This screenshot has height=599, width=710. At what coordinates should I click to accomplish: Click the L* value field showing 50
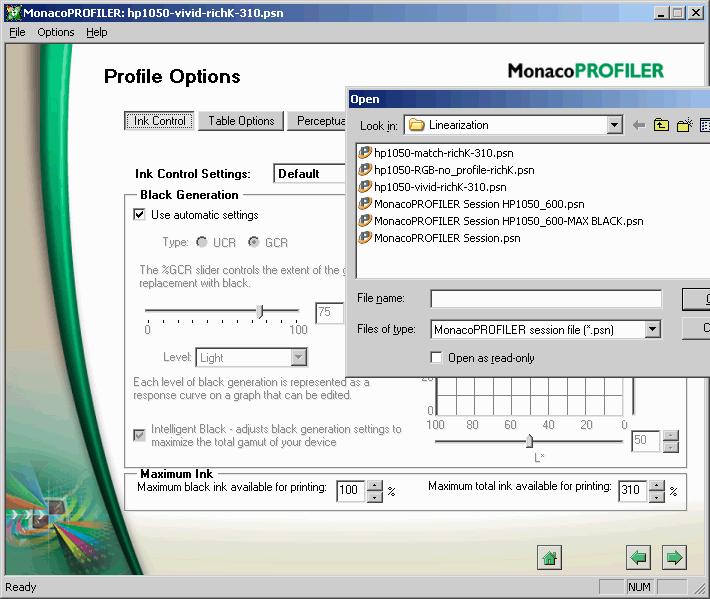pos(646,440)
